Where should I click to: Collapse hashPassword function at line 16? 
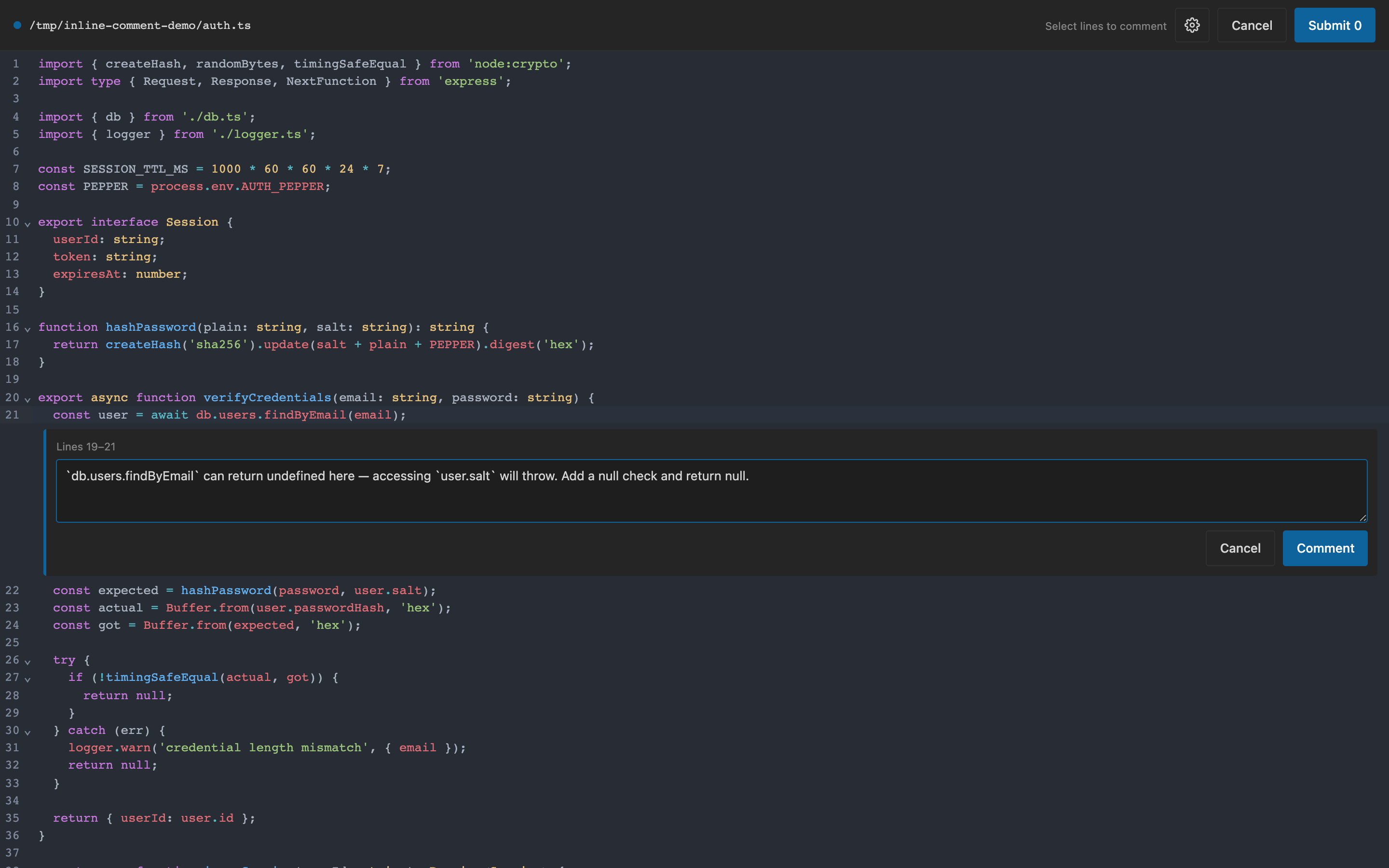(x=27, y=328)
